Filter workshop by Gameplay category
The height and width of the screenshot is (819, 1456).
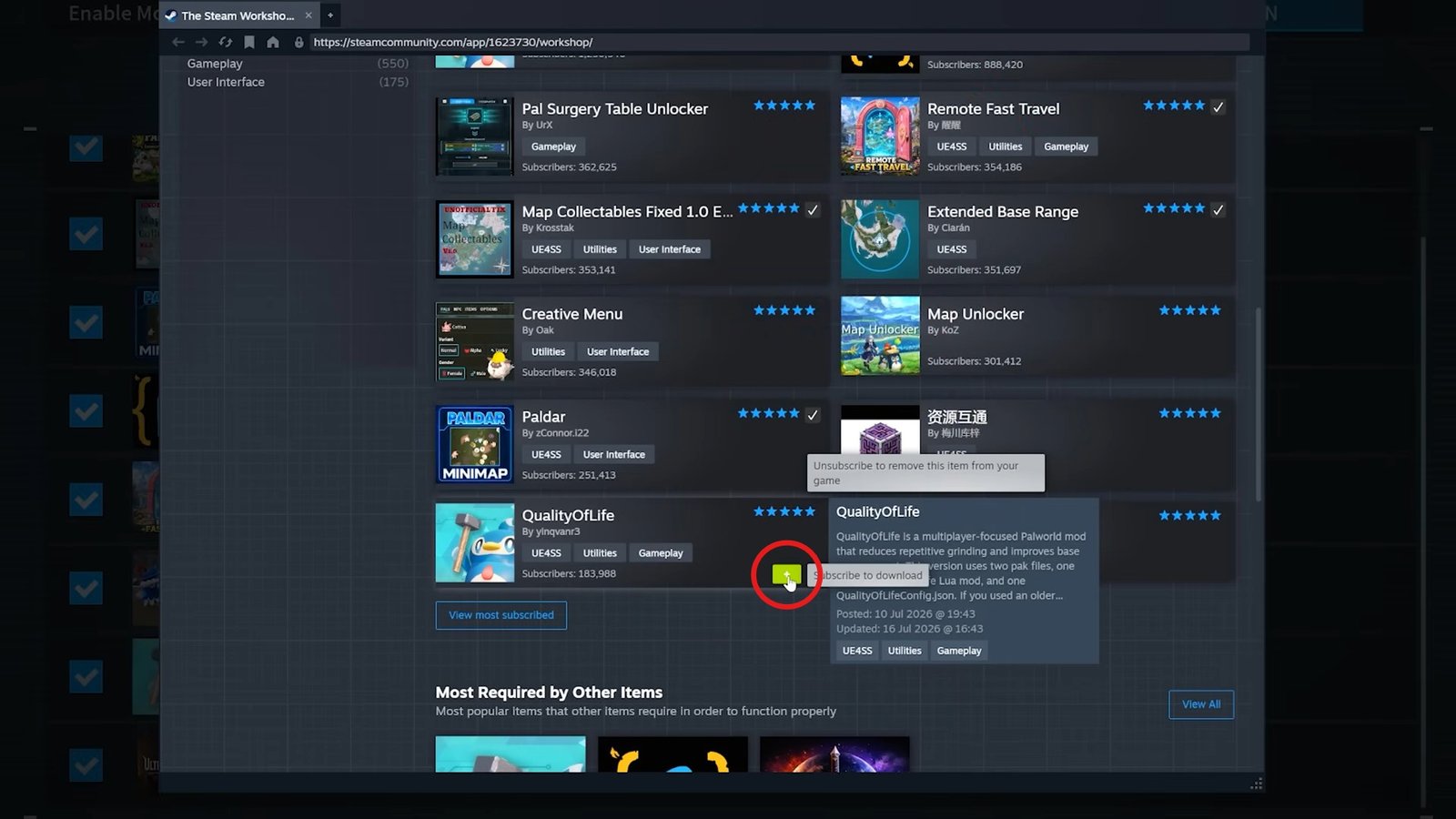(215, 64)
